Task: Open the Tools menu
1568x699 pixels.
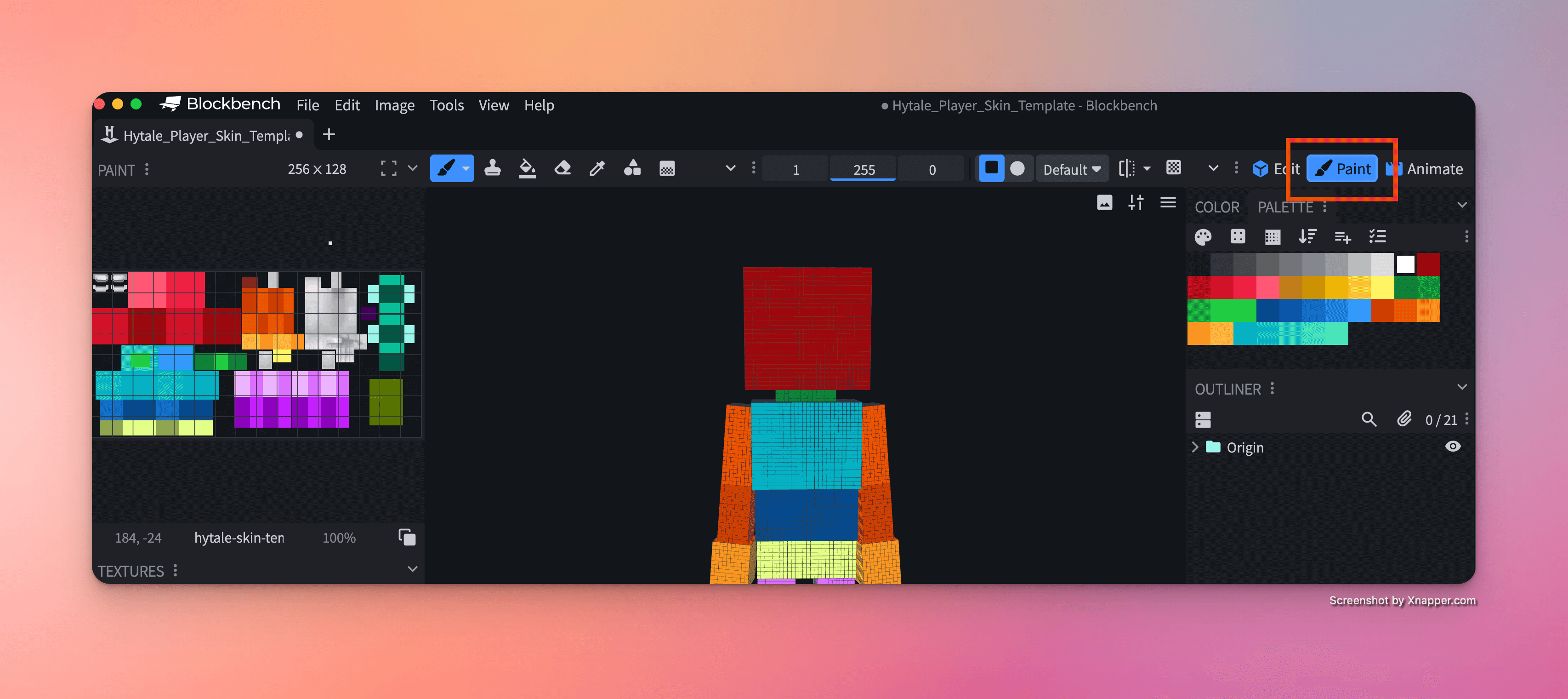Action: (446, 105)
